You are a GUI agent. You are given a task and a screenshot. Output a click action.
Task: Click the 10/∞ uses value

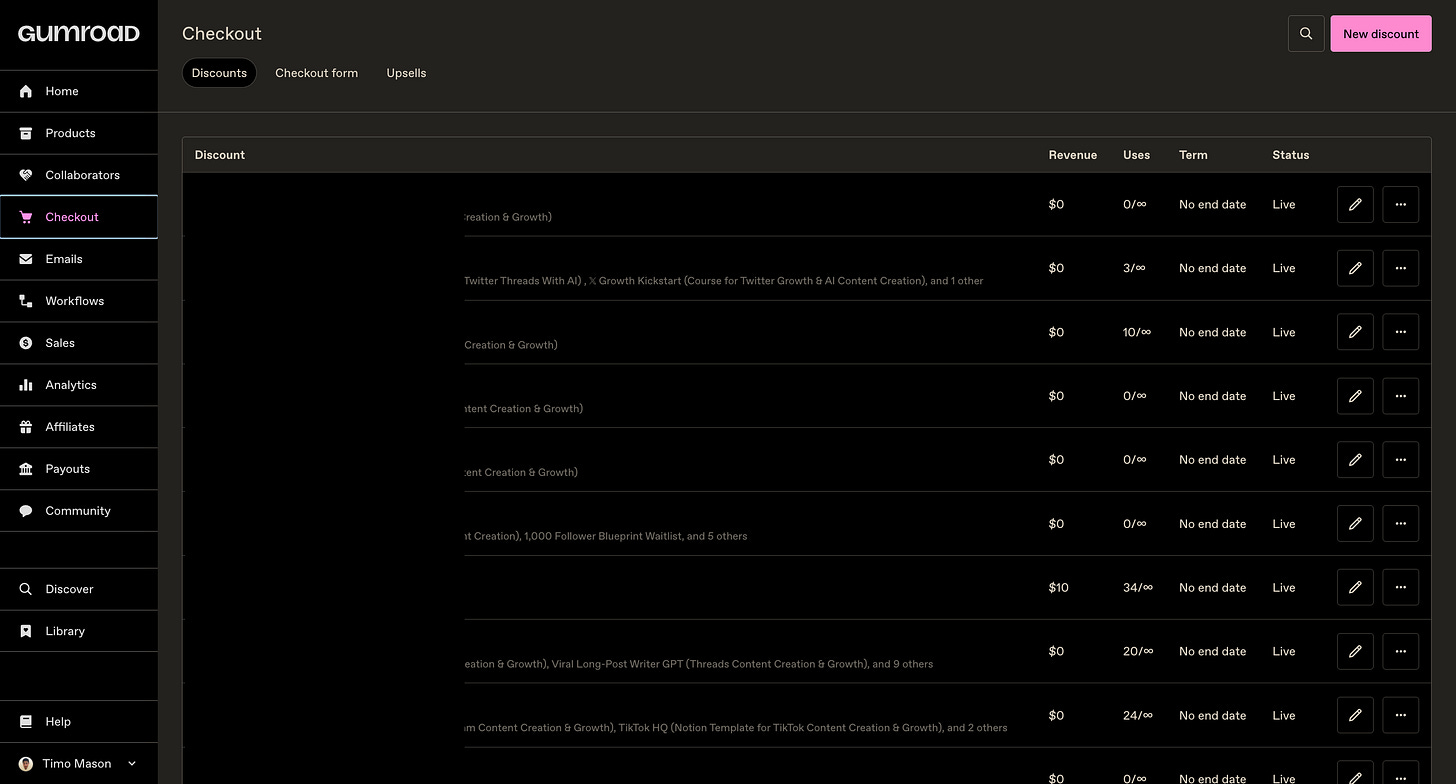point(1137,332)
